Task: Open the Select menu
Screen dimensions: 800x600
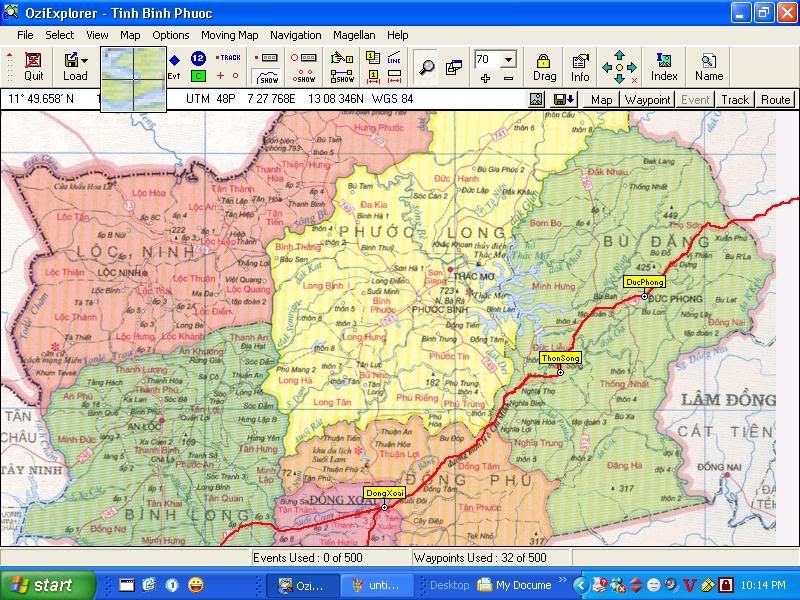Action: [60, 35]
